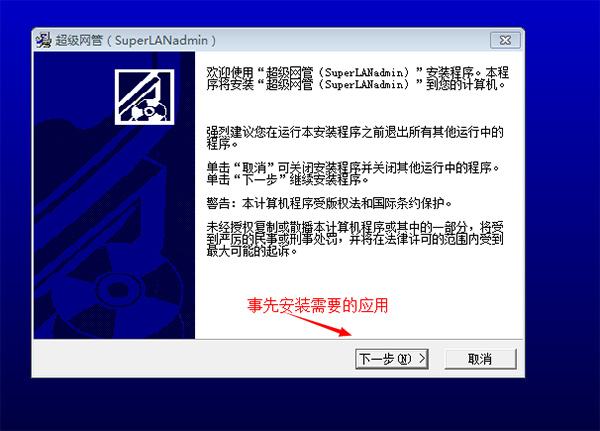Click the 单击“取消” instruction line

click(x=353, y=167)
